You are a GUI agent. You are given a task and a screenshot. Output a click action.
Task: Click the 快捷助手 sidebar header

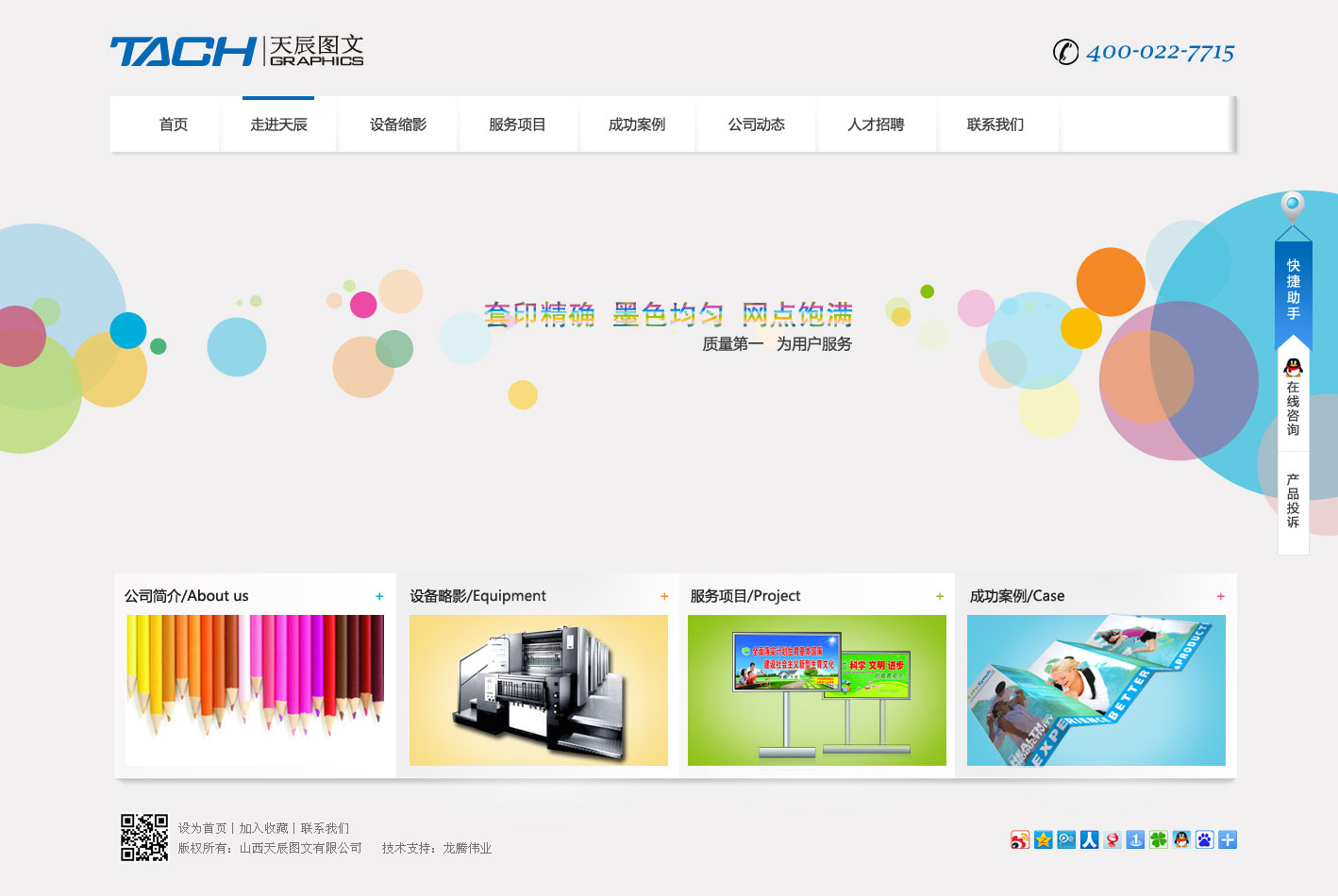click(x=1293, y=289)
